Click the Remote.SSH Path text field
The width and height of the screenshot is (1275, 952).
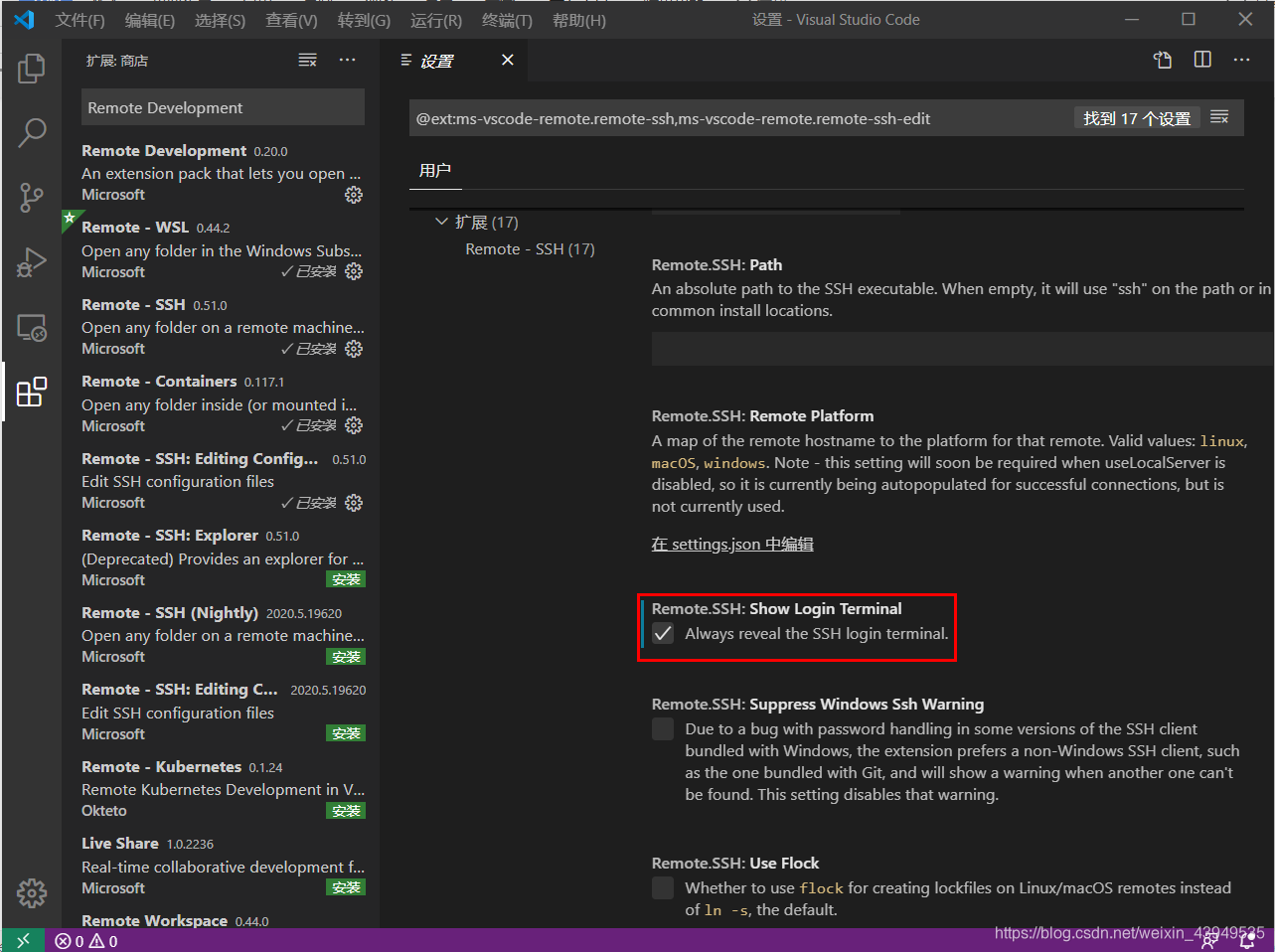click(962, 349)
